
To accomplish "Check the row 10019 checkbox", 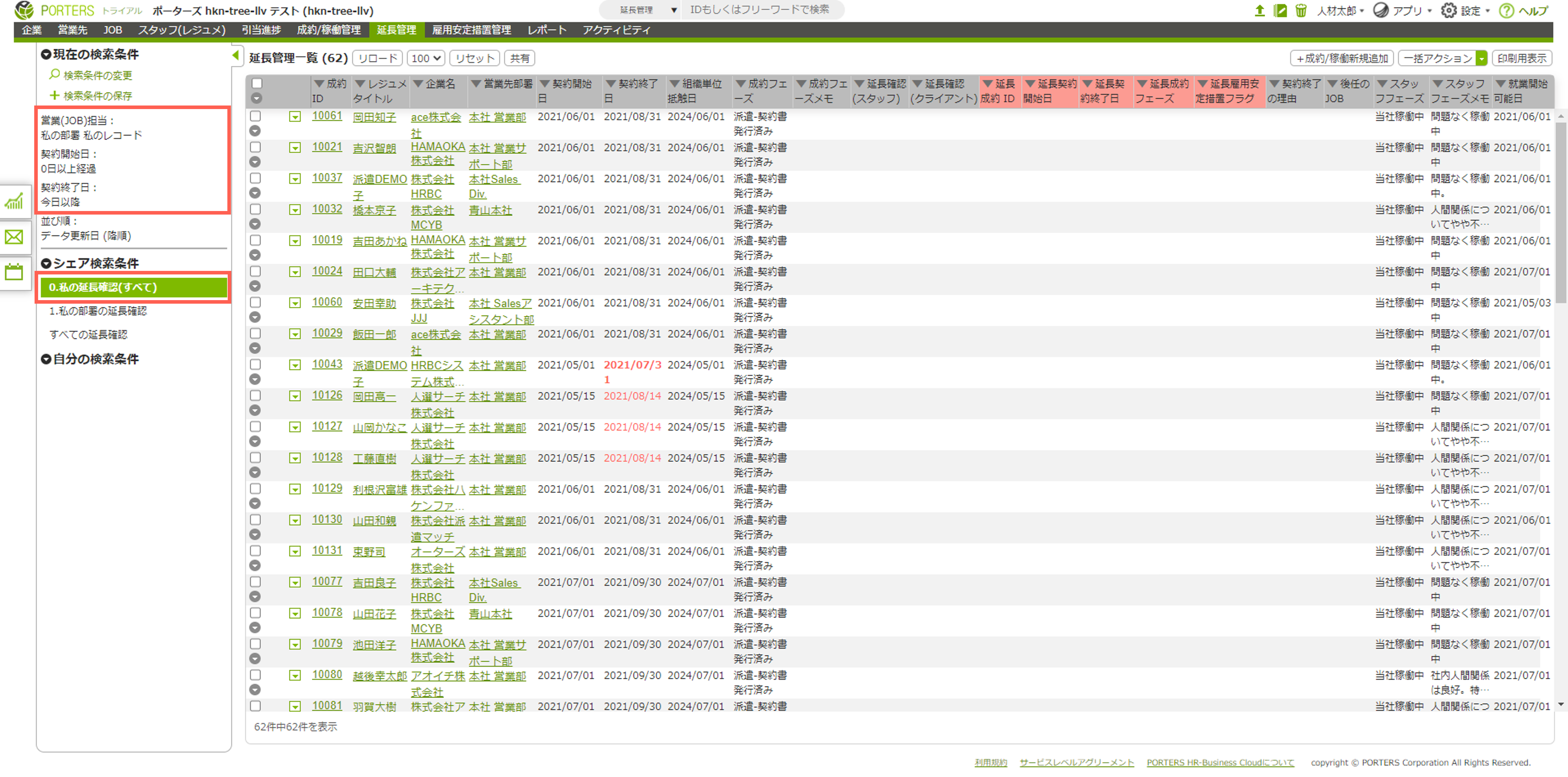I will [256, 240].
